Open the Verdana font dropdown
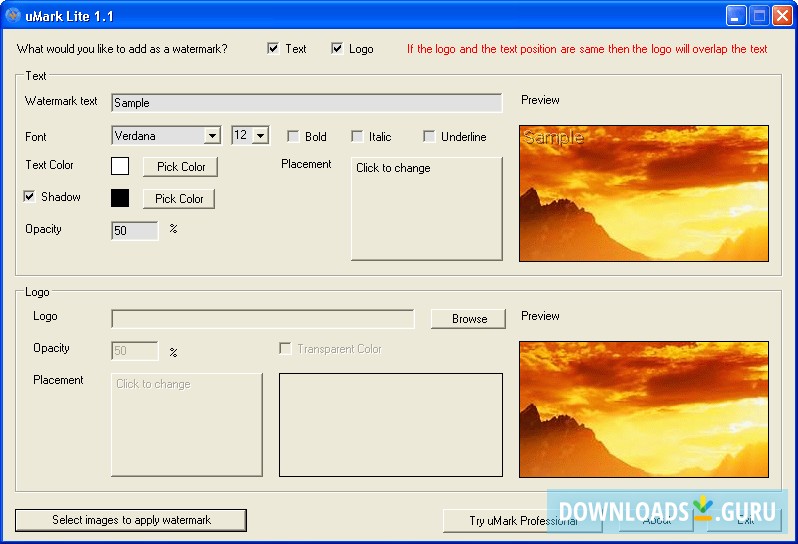This screenshot has width=798, height=544. point(212,136)
